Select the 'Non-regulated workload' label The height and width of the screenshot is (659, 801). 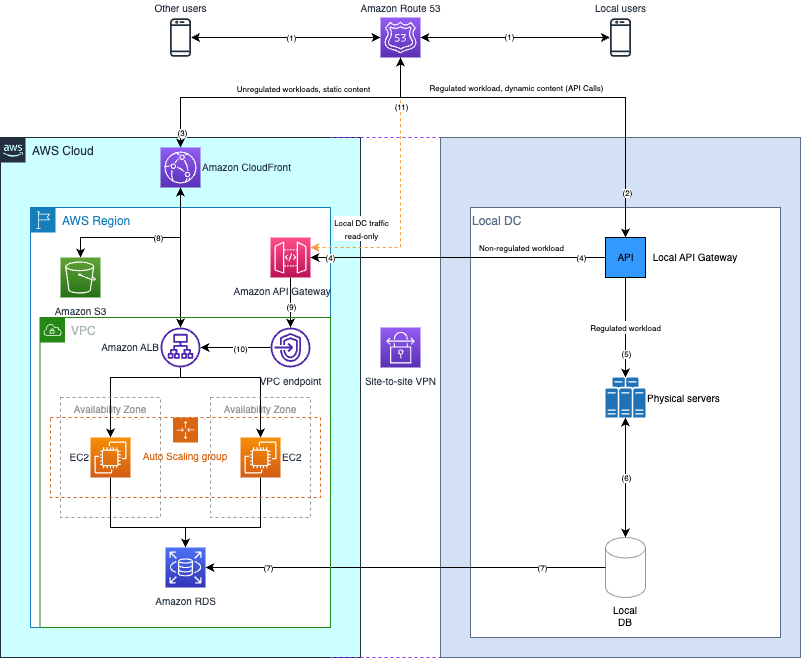[521, 248]
